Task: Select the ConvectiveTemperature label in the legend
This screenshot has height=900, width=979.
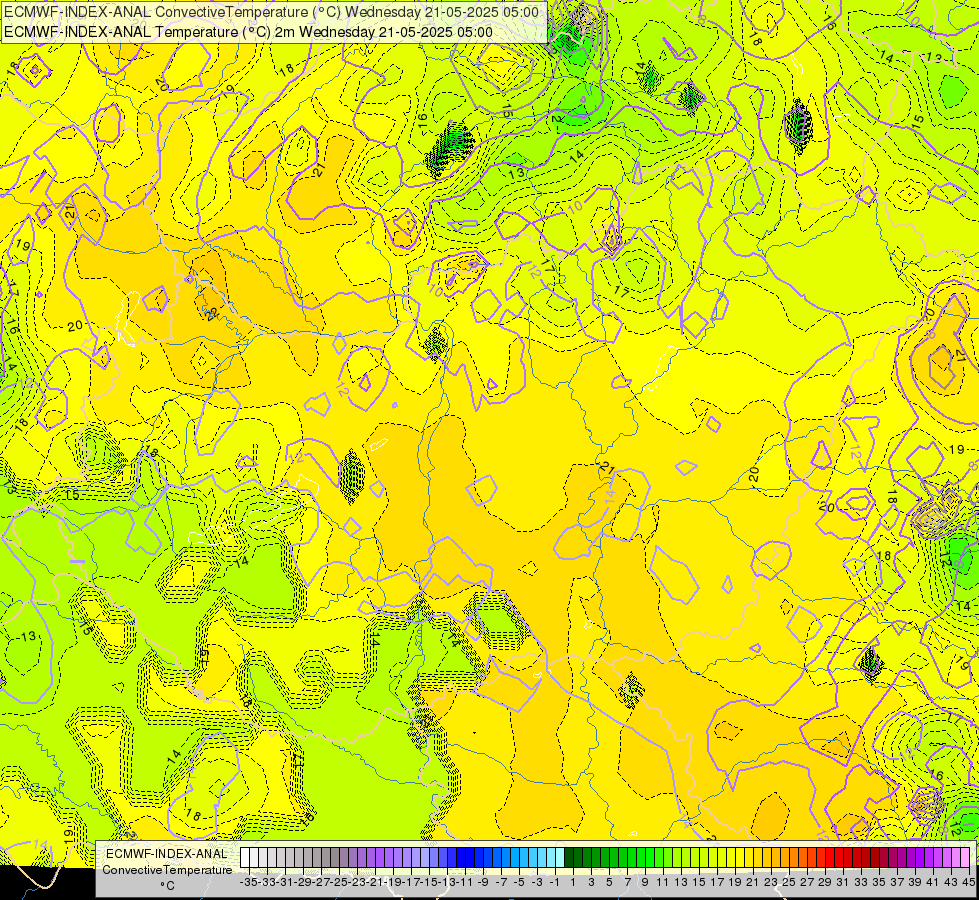Action: (x=167, y=869)
